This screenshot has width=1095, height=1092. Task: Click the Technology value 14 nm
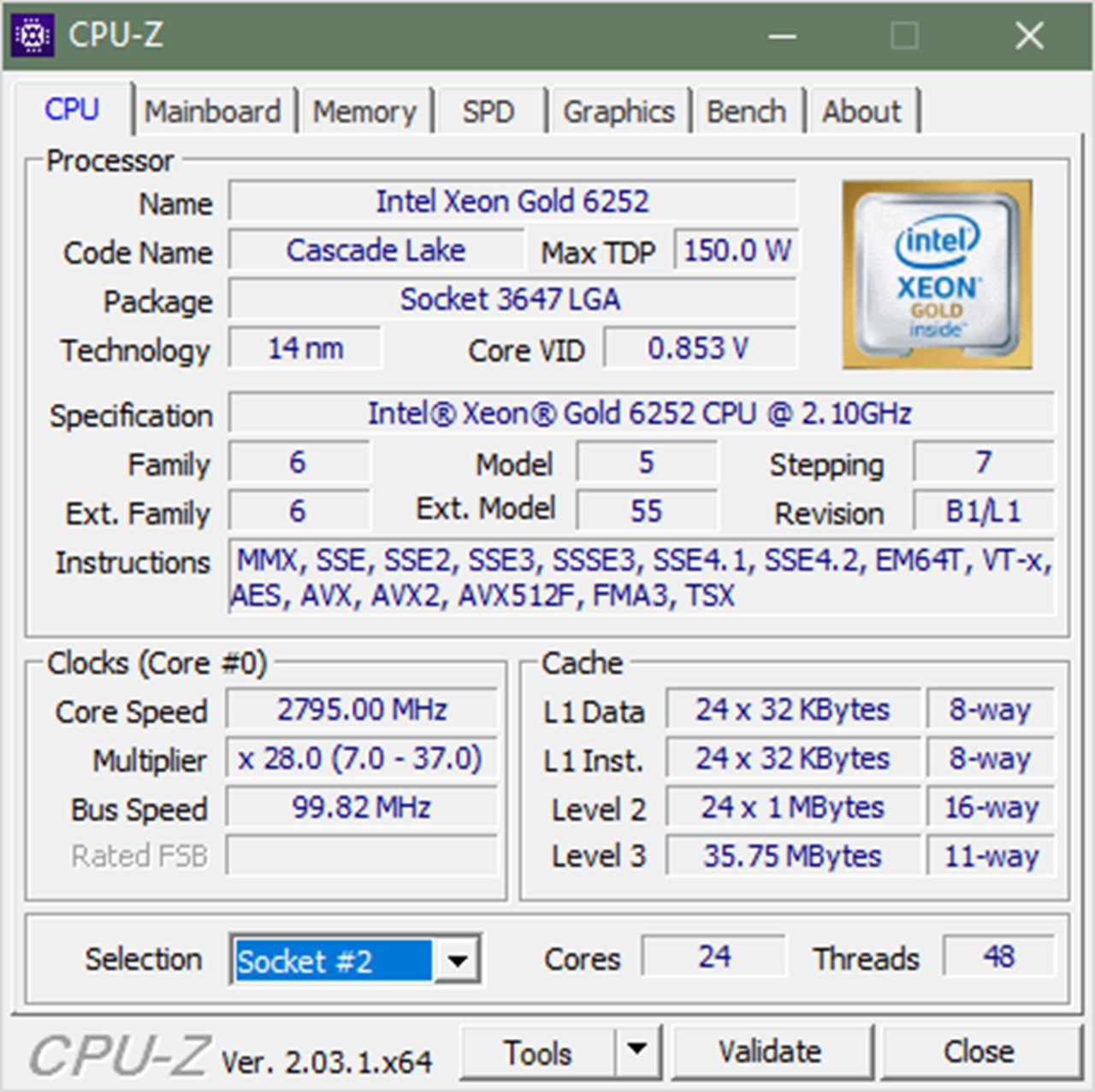coord(305,348)
